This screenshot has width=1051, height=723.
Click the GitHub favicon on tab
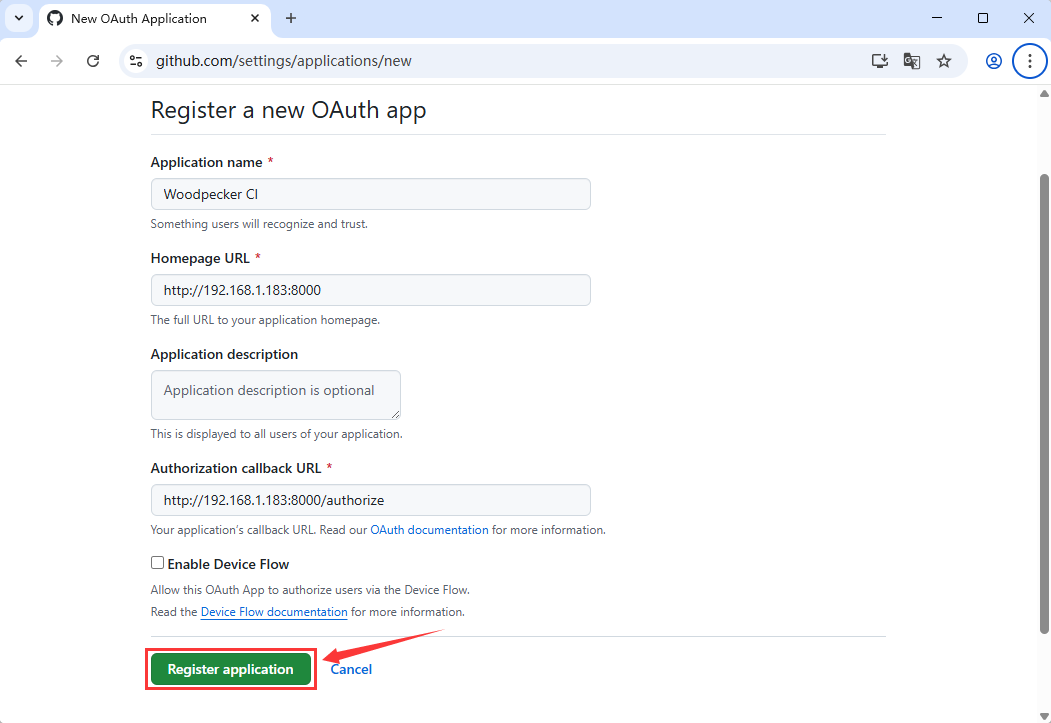55,18
